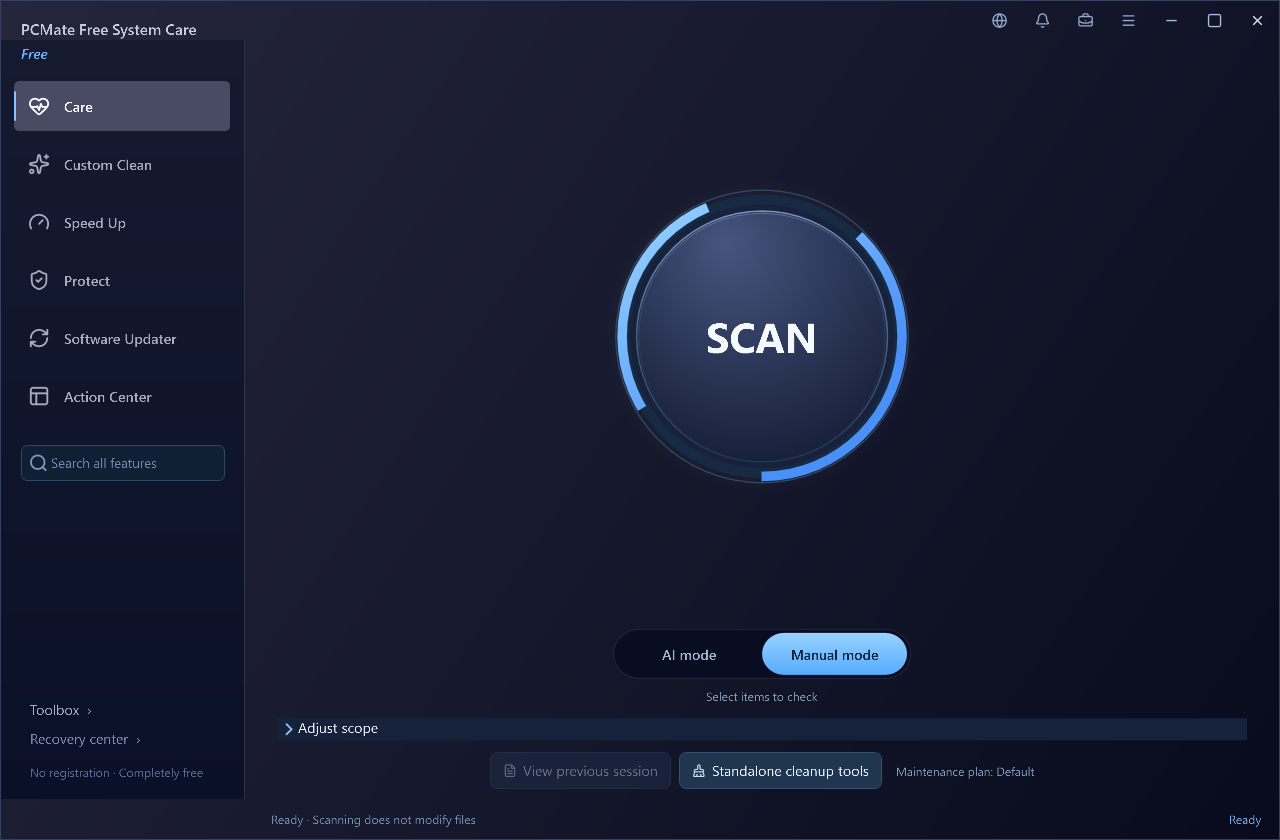The width and height of the screenshot is (1280, 840).
Task: Go to the Care section
Action: coord(122,106)
